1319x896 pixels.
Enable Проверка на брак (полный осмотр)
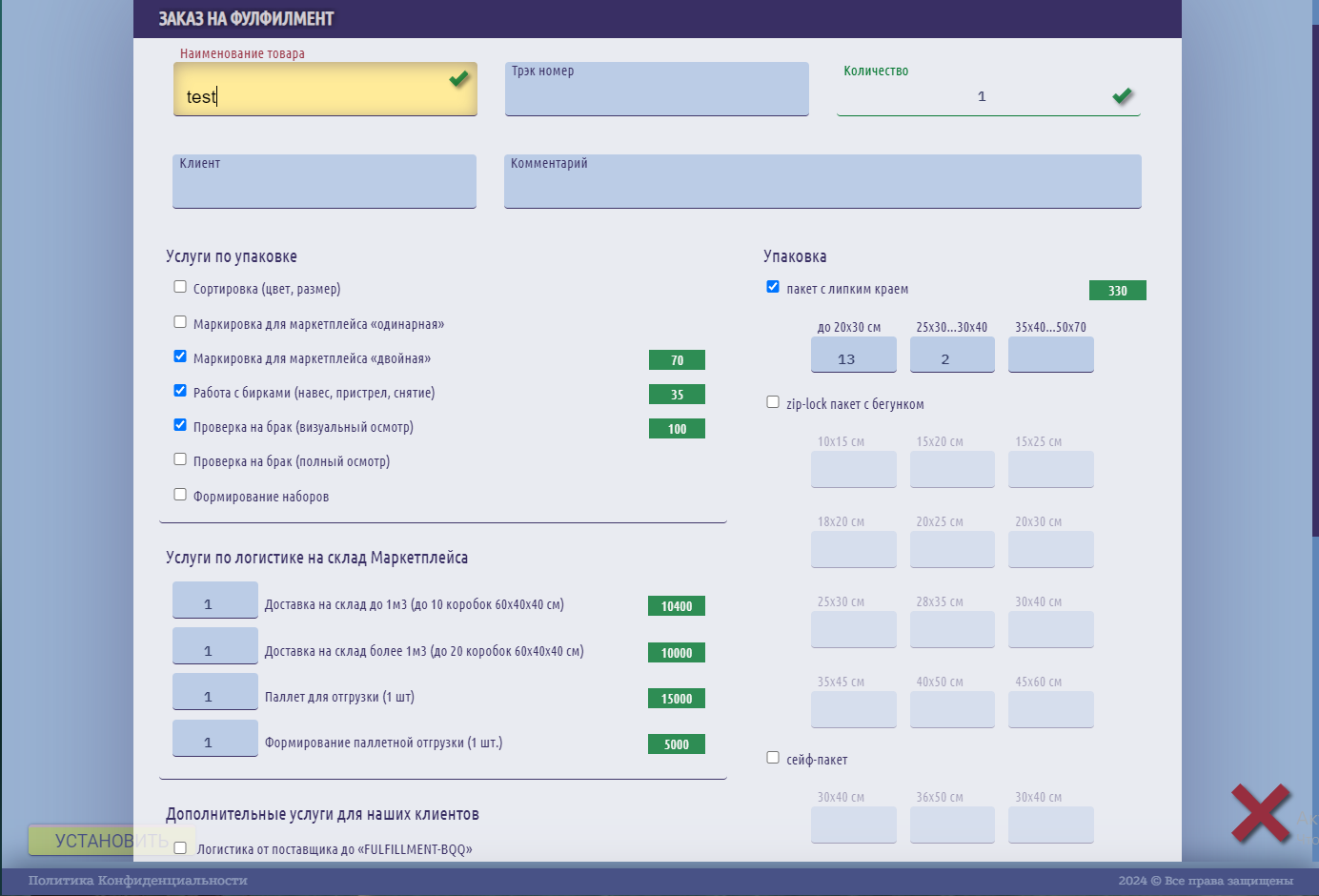coord(180,459)
